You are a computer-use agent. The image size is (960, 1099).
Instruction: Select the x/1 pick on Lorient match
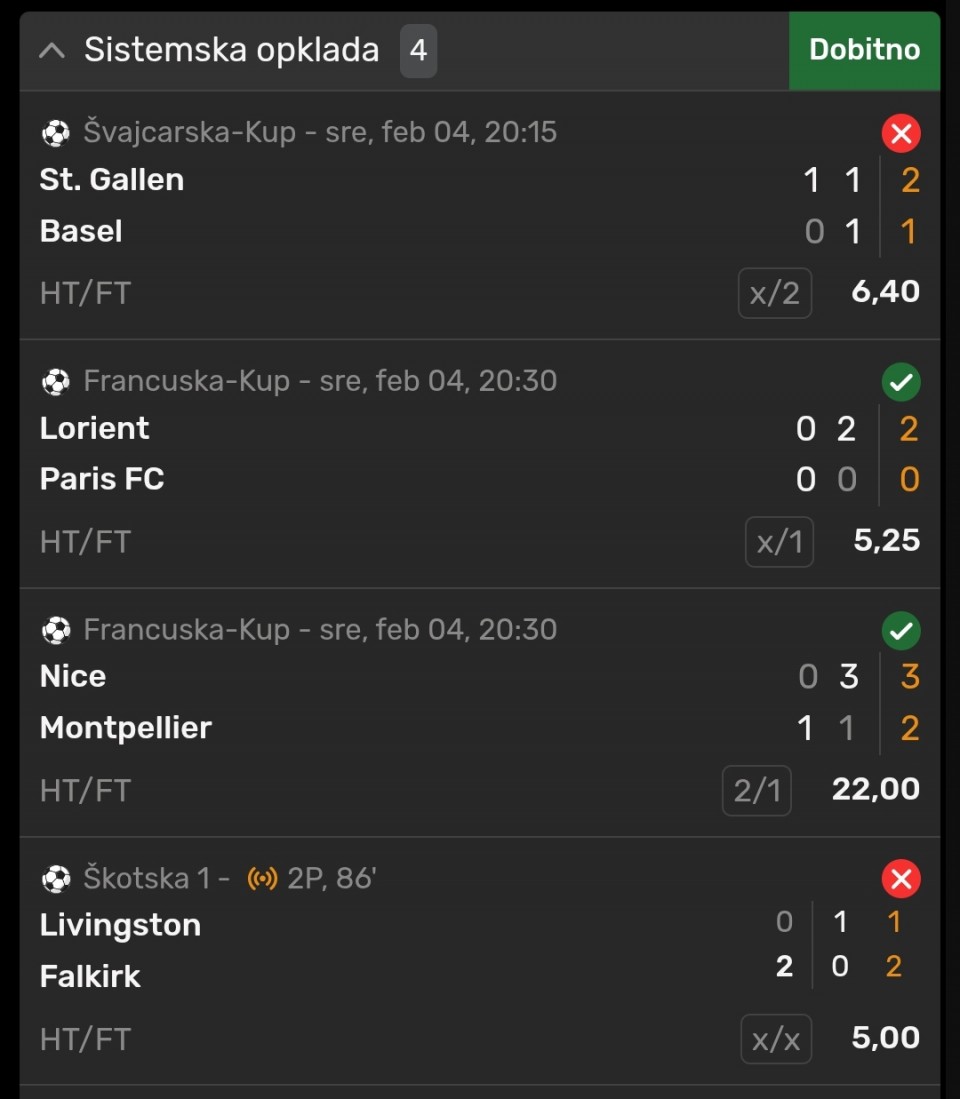pos(780,542)
